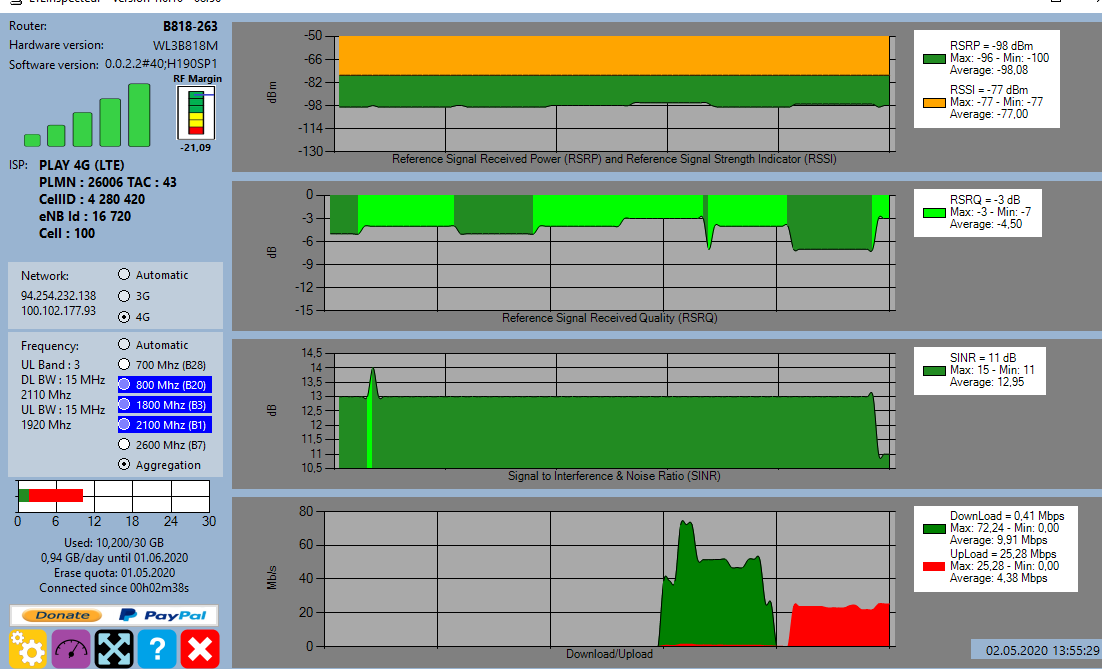Click the eNB Id : 16 720 line
This screenshot has height=669, width=1102.
pos(85,216)
